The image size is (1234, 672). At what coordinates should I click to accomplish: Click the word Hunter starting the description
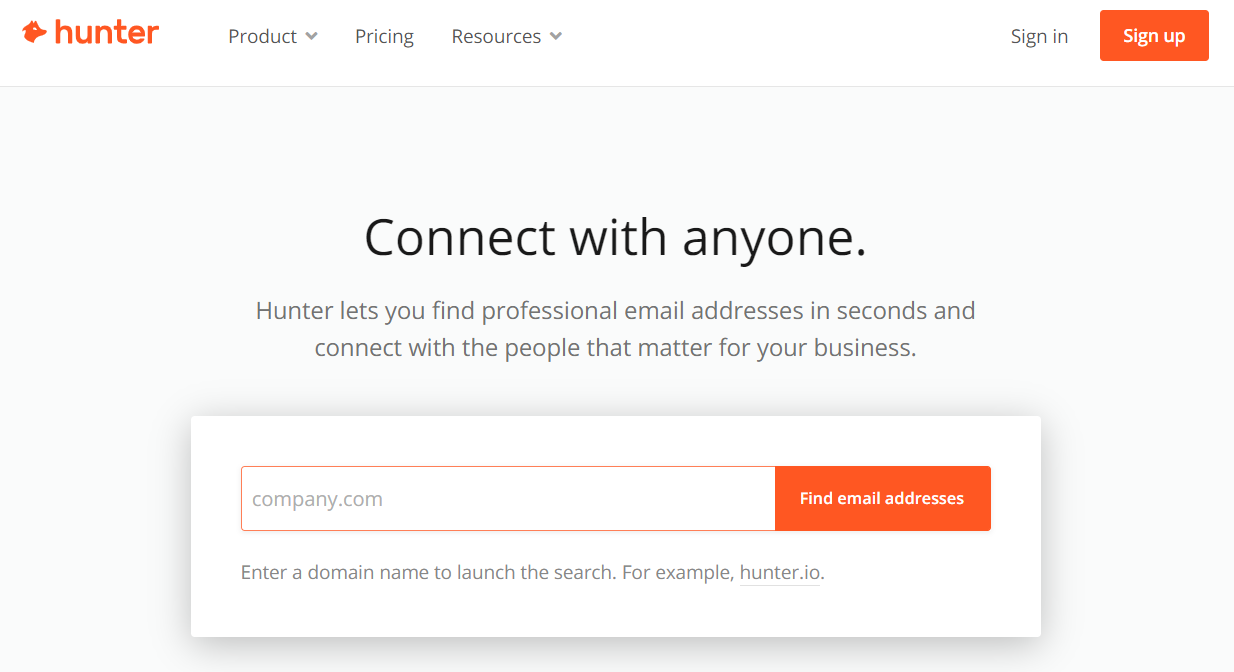[292, 310]
